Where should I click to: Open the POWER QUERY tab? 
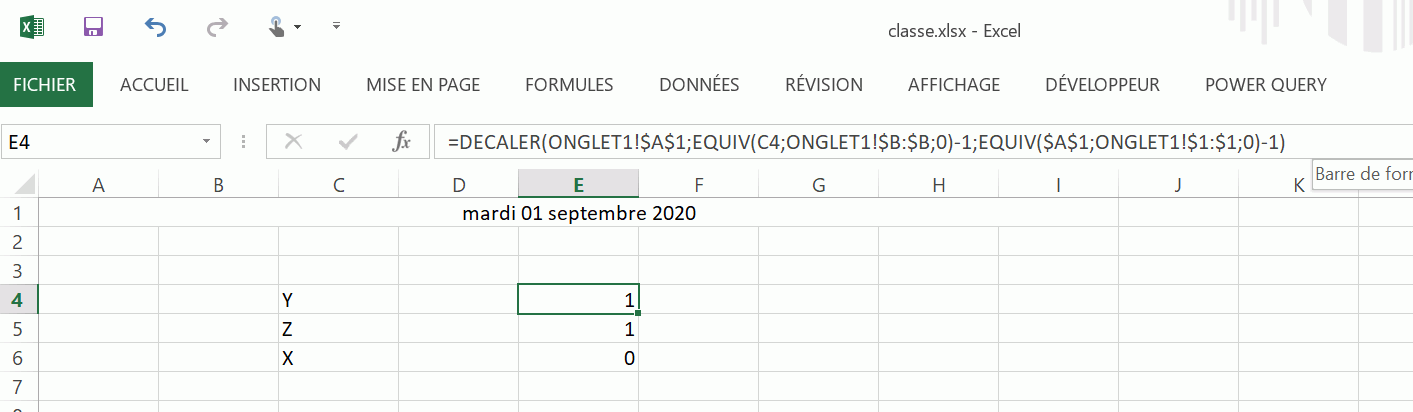(1265, 85)
